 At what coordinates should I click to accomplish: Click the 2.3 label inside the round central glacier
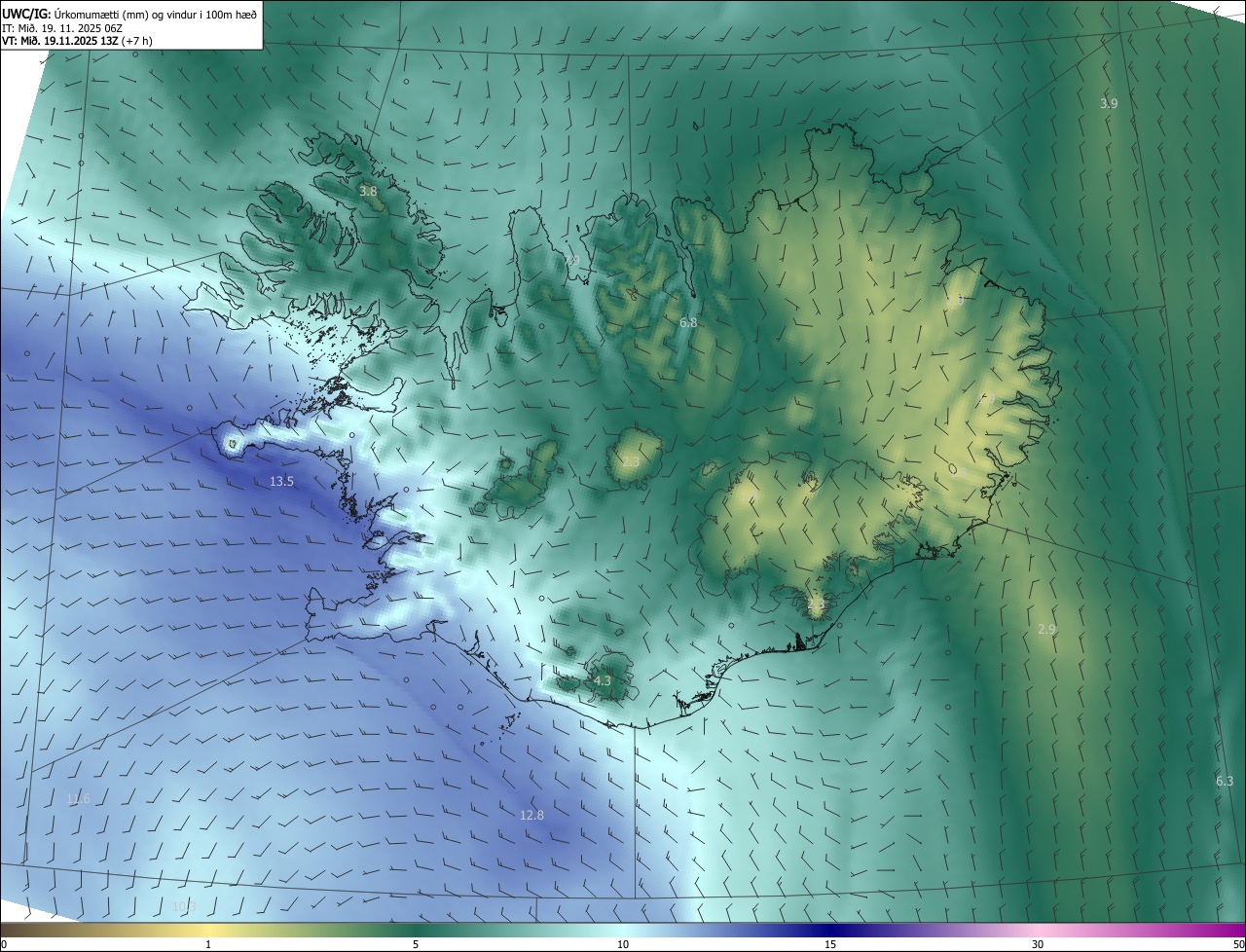pyautogui.click(x=631, y=461)
